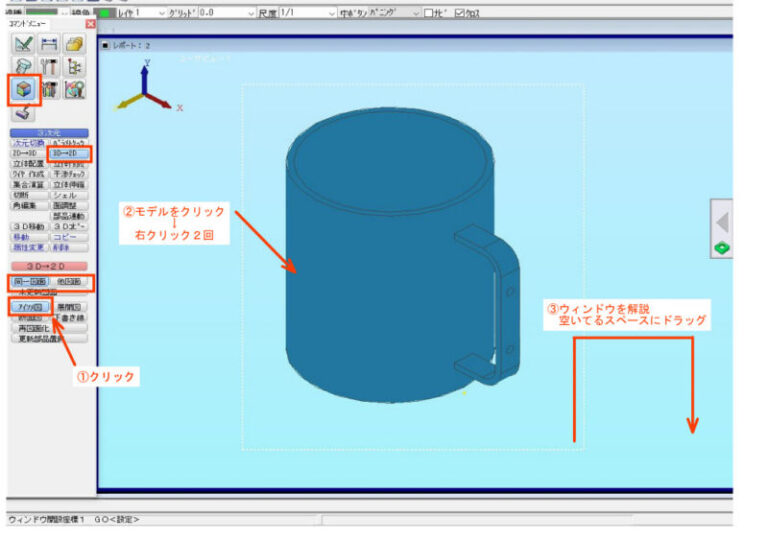Click the gray line type swatch
Viewport: 768px width, 540px height.
[42, 11]
